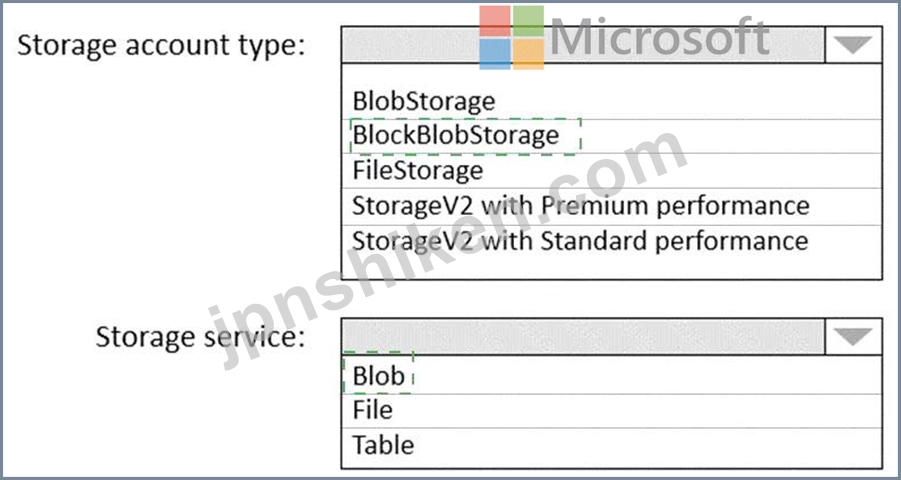Pick StorageV2 with Premium performance
This screenshot has width=901, height=480.
click(x=611, y=206)
